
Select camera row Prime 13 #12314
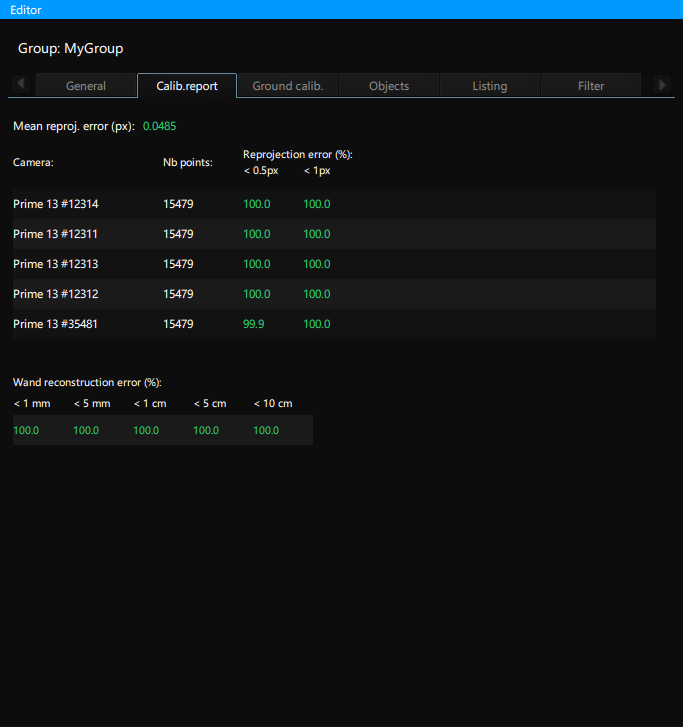click(56, 204)
